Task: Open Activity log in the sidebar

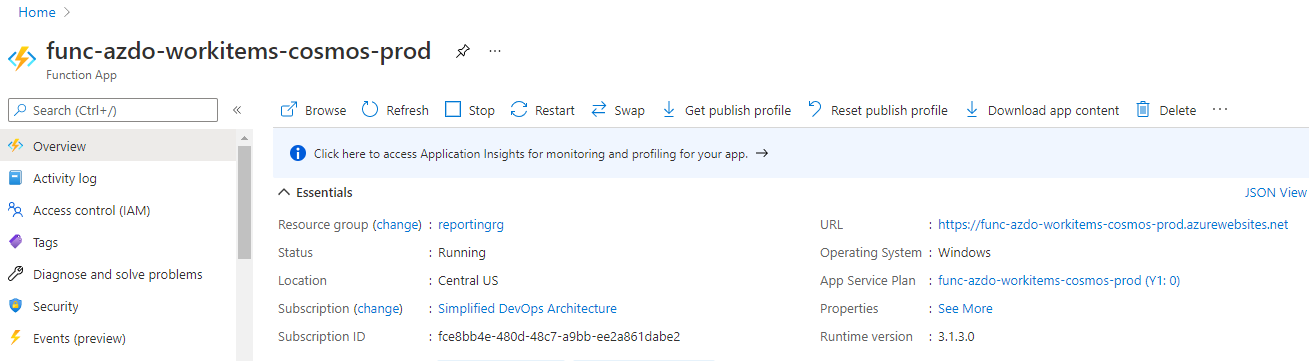Action: pyautogui.click(x=118, y=178)
